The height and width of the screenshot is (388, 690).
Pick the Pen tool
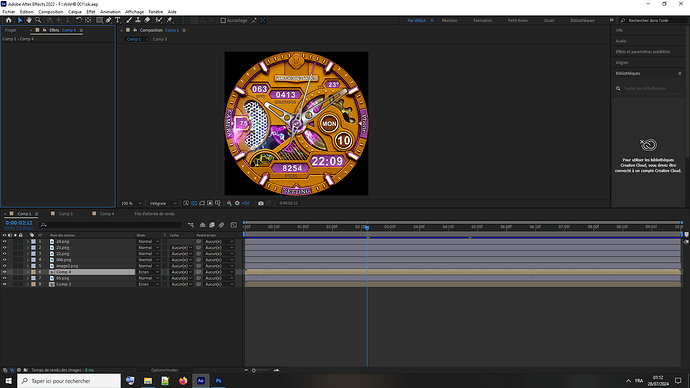[x=109, y=20]
